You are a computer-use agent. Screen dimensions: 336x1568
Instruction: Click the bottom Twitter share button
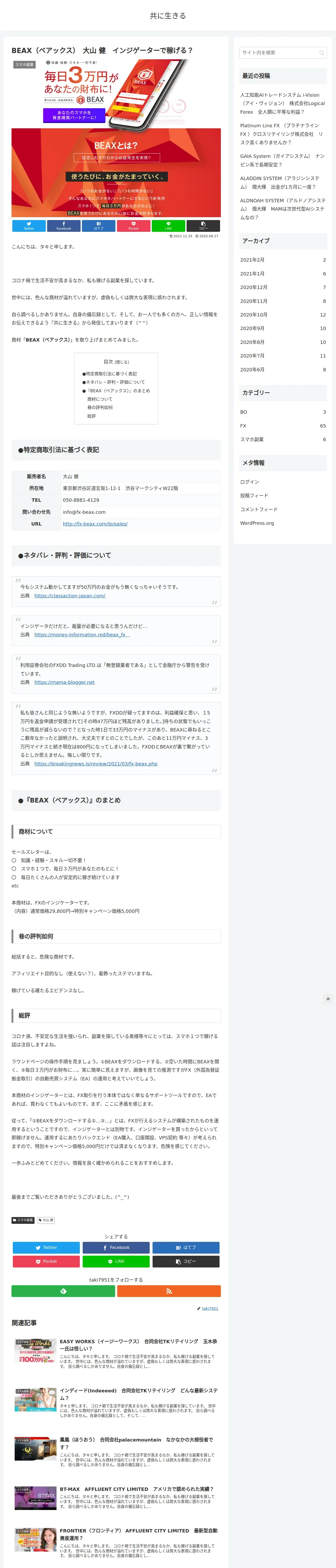pyautogui.click(x=46, y=1247)
